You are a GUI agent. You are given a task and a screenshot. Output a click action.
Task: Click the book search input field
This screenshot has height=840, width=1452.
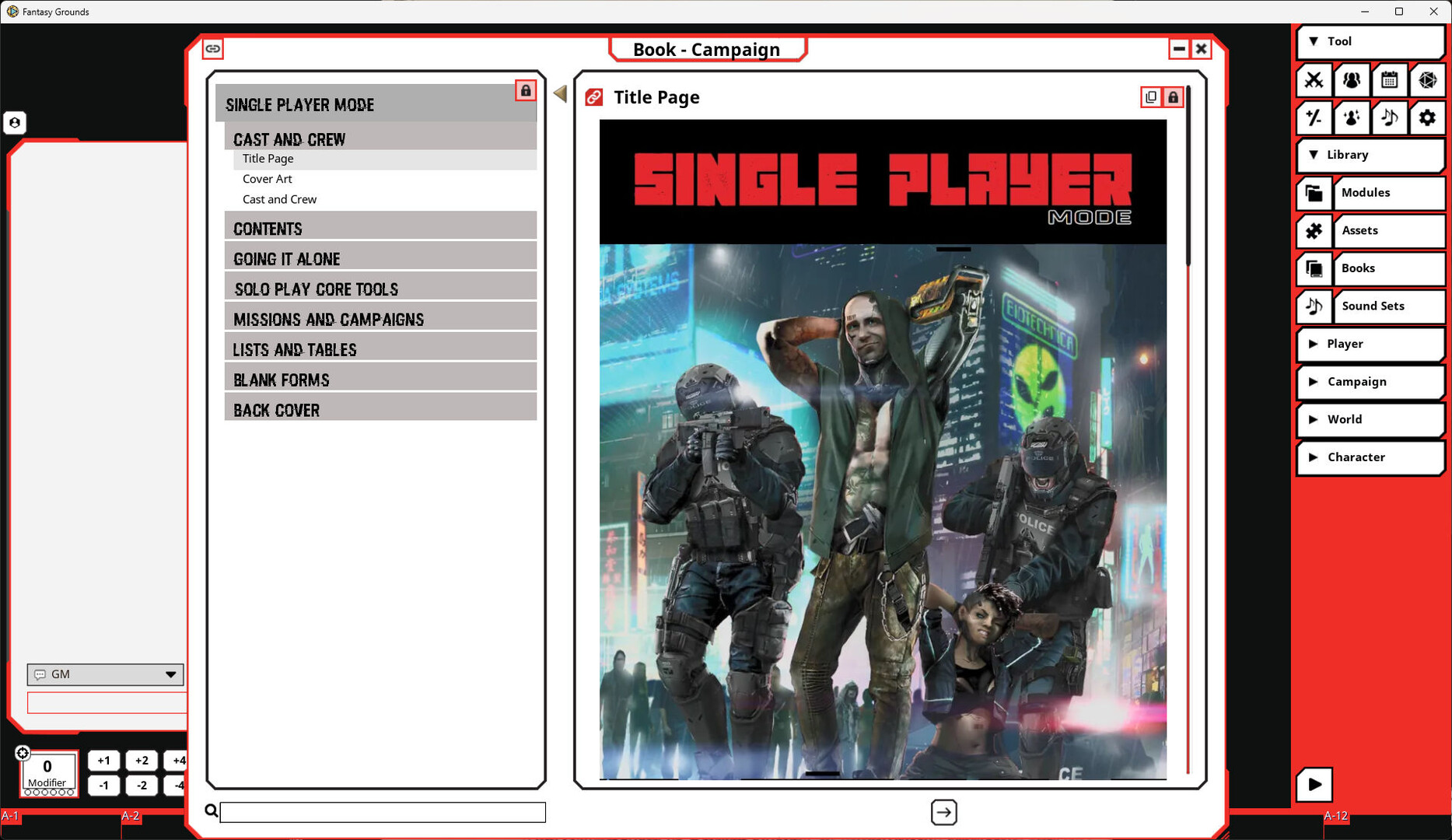[383, 812]
